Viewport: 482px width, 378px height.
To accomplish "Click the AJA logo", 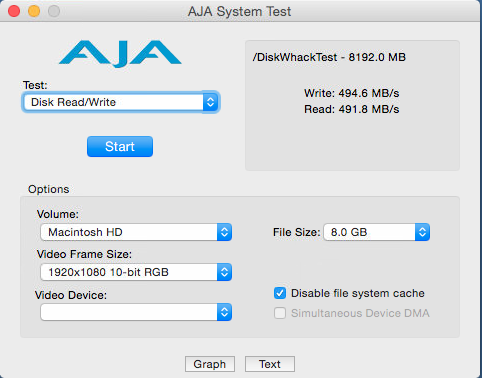I will coord(120,53).
